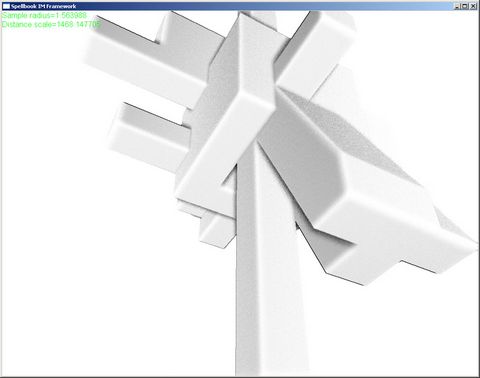The width and height of the screenshot is (480, 378).
Task: Click the blank white area at bottom left
Action: tap(100, 300)
